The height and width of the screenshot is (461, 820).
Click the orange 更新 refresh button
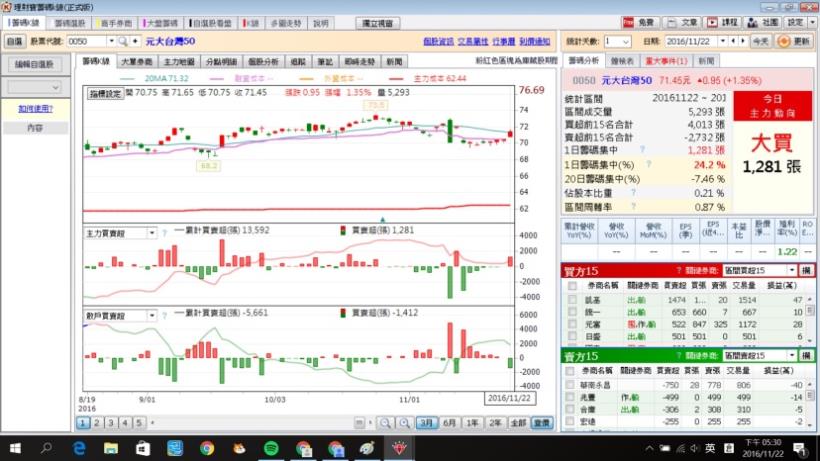794,41
